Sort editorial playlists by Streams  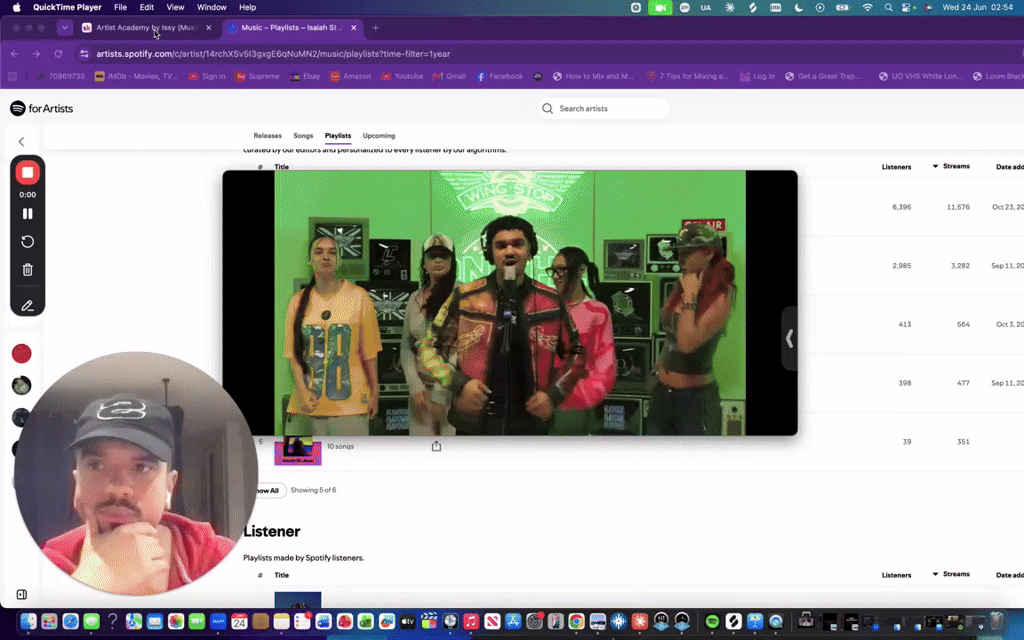(951, 166)
